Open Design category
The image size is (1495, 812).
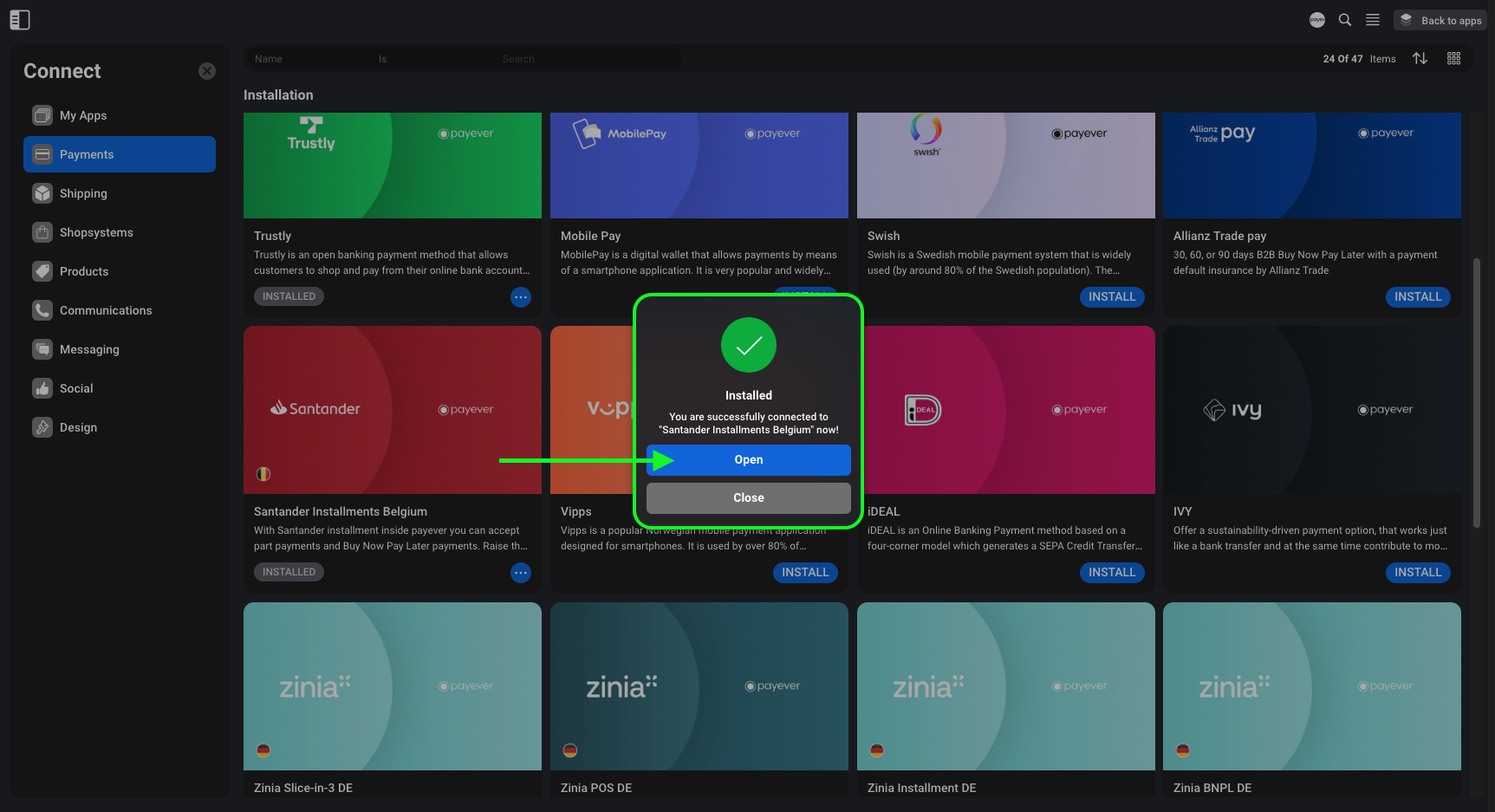(x=120, y=427)
